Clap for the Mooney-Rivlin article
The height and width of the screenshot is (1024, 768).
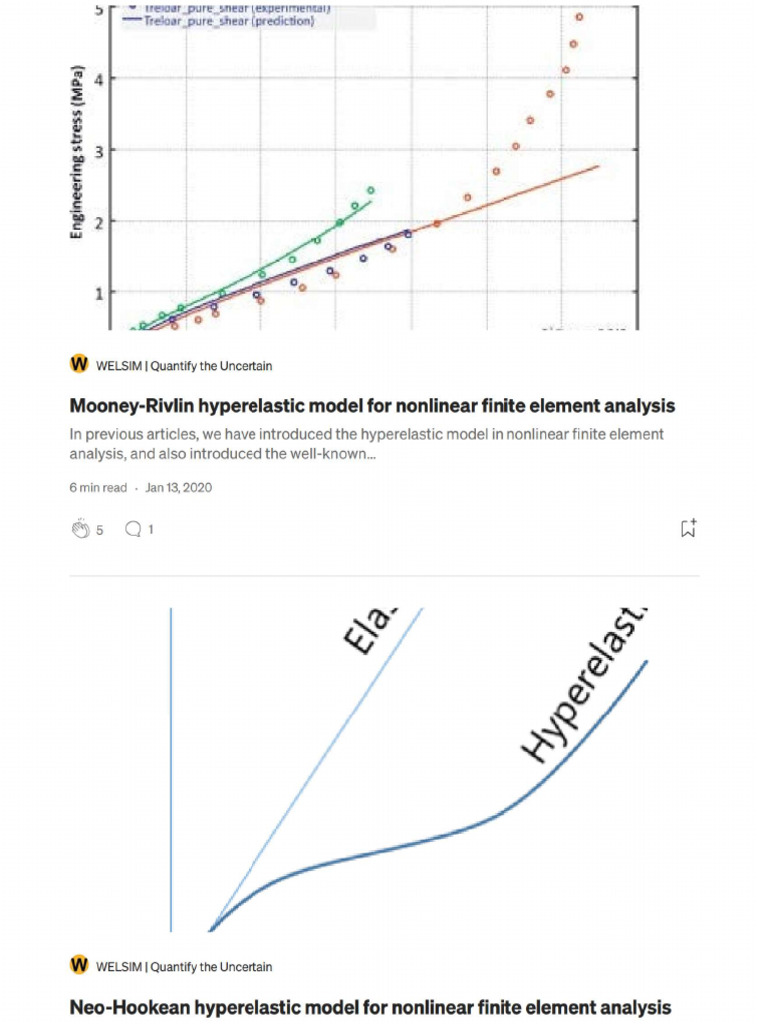82,529
